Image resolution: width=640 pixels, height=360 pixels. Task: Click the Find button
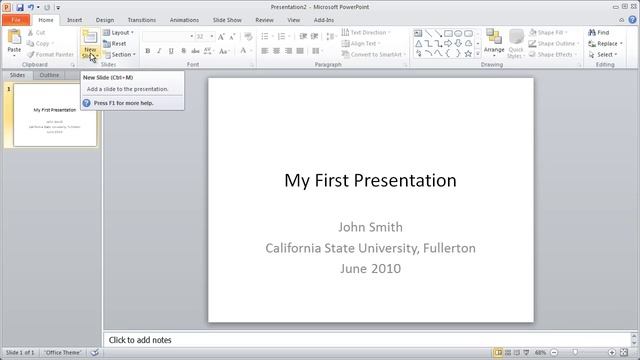(x=599, y=32)
